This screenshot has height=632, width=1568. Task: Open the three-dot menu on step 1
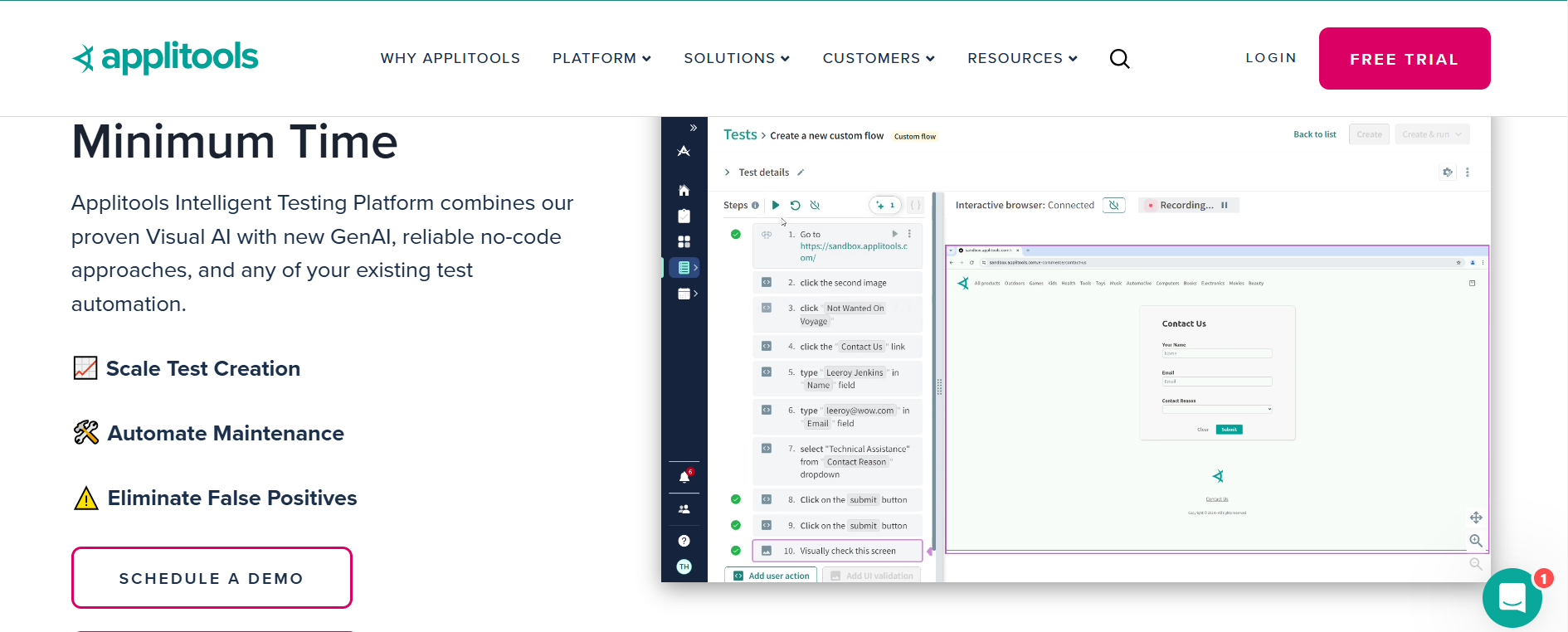tap(909, 234)
